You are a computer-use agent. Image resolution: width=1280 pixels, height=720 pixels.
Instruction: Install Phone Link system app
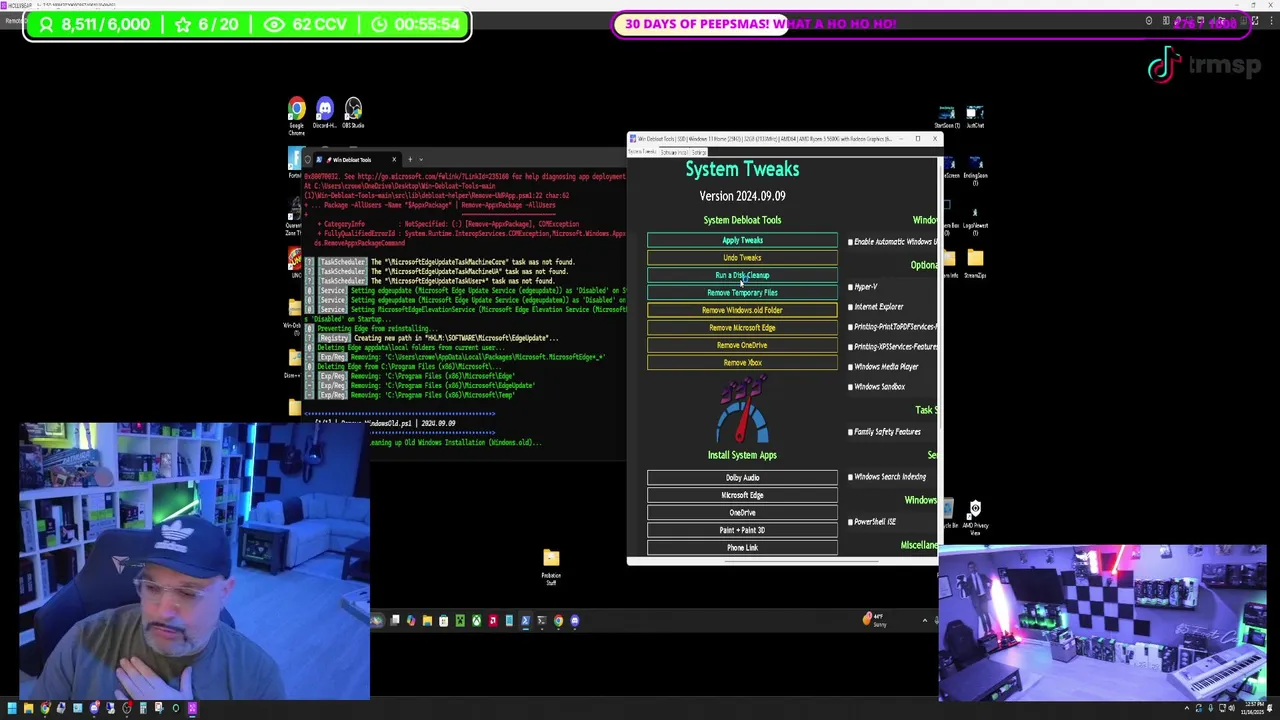(x=742, y=548)
